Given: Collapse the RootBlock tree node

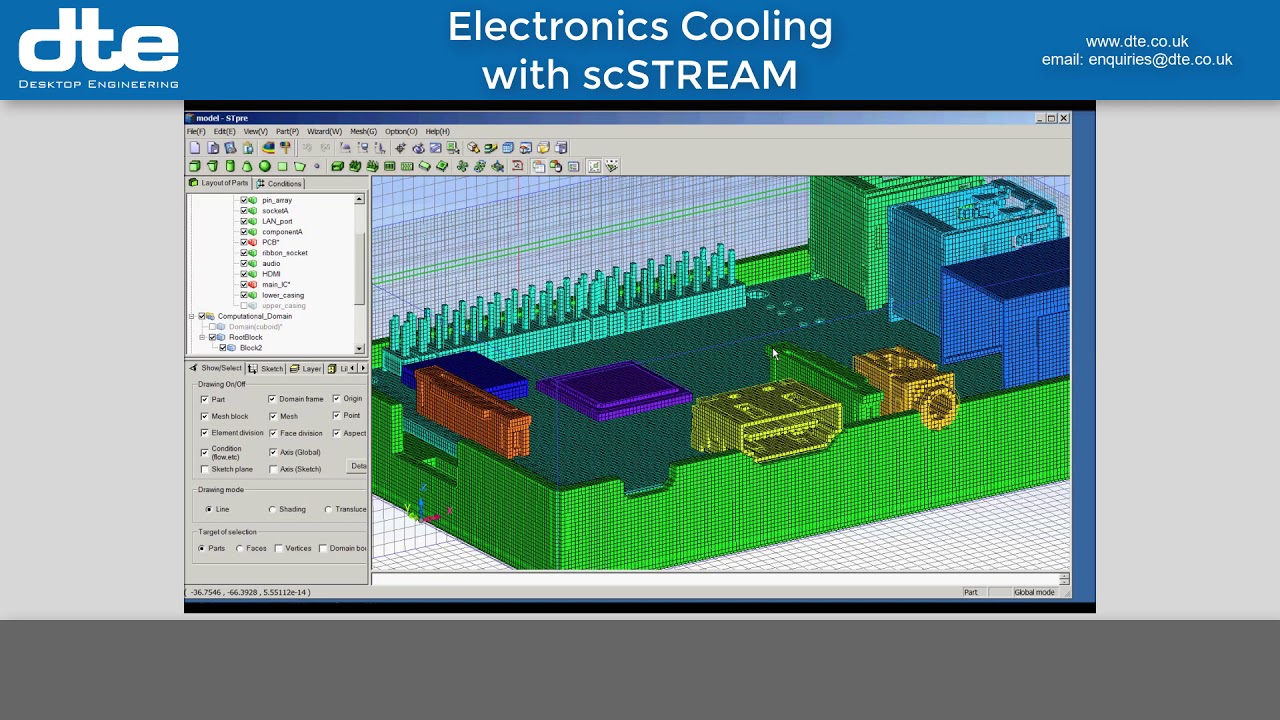Looking at the screenshot, I should pos(202,337).
